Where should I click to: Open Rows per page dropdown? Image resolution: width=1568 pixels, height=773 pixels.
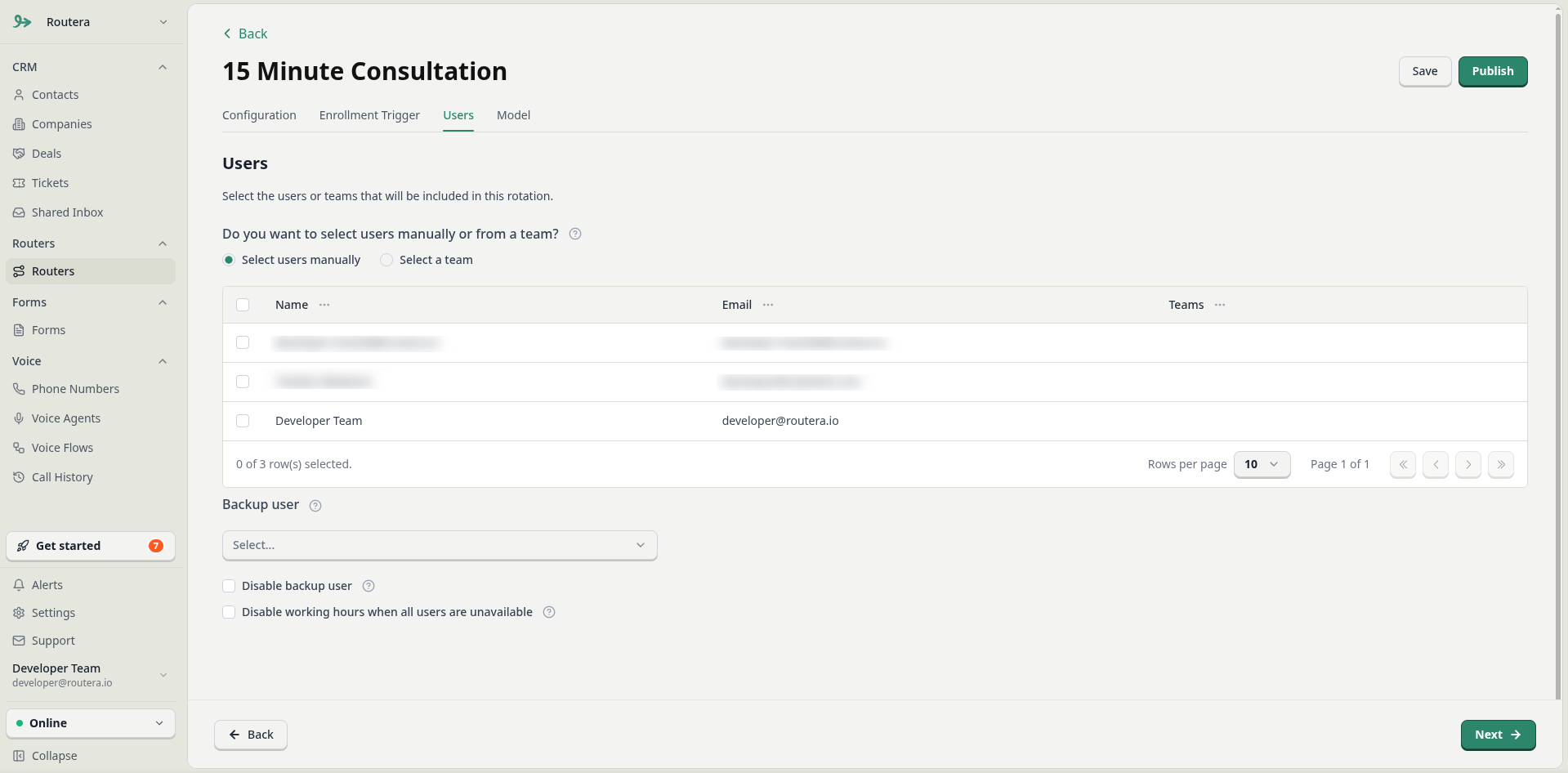1262,464
